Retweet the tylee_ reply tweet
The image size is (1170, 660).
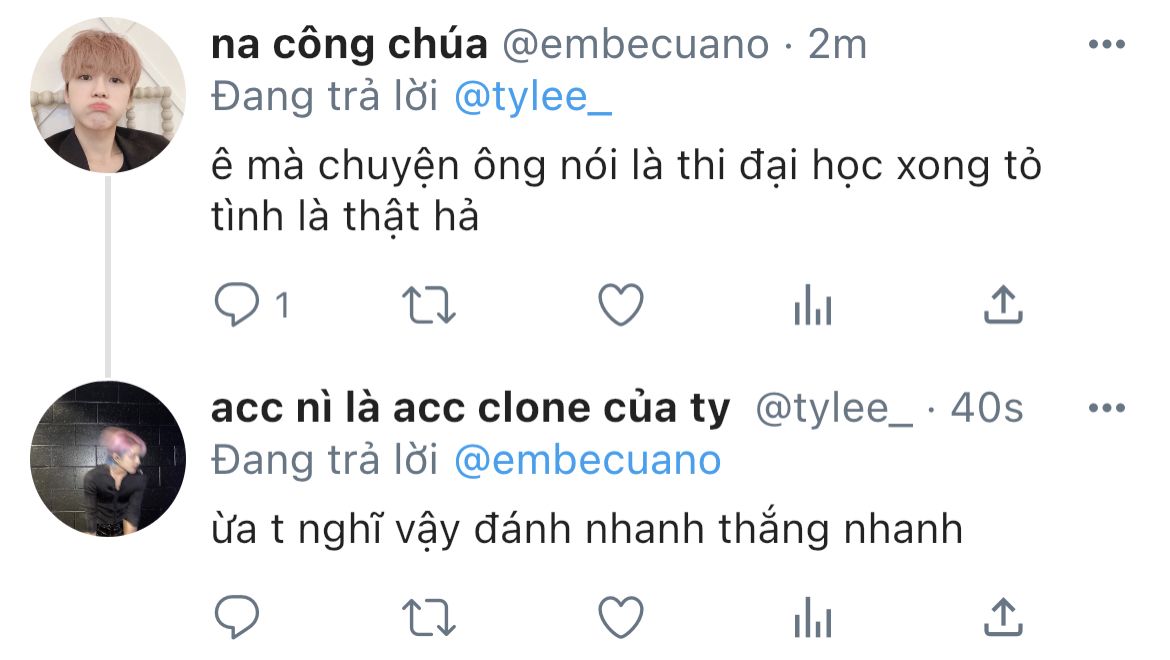428,617
